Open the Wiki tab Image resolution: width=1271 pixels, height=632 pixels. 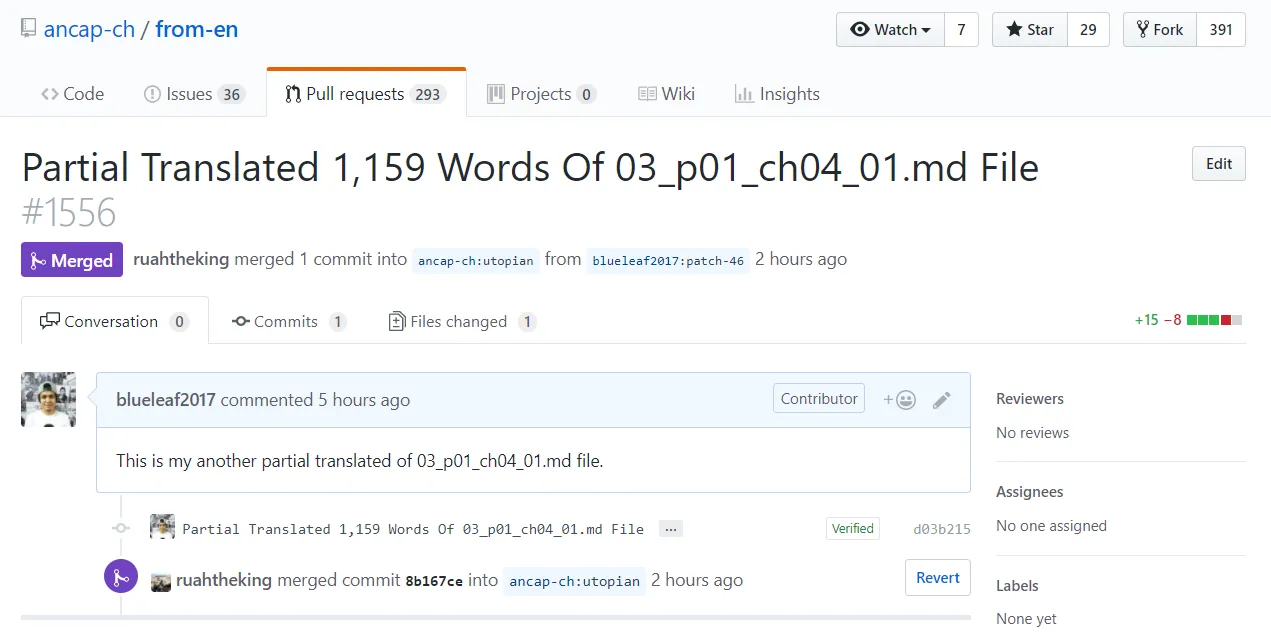[x=666, y=94]
